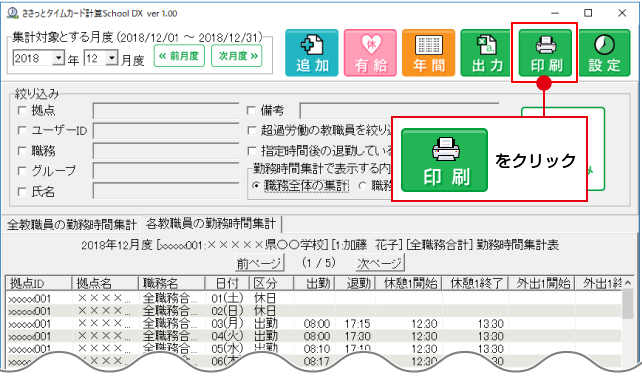Check 指定時間後の退勤 option
Viewport: 642px width, 377px height.
tap(251, 151)
